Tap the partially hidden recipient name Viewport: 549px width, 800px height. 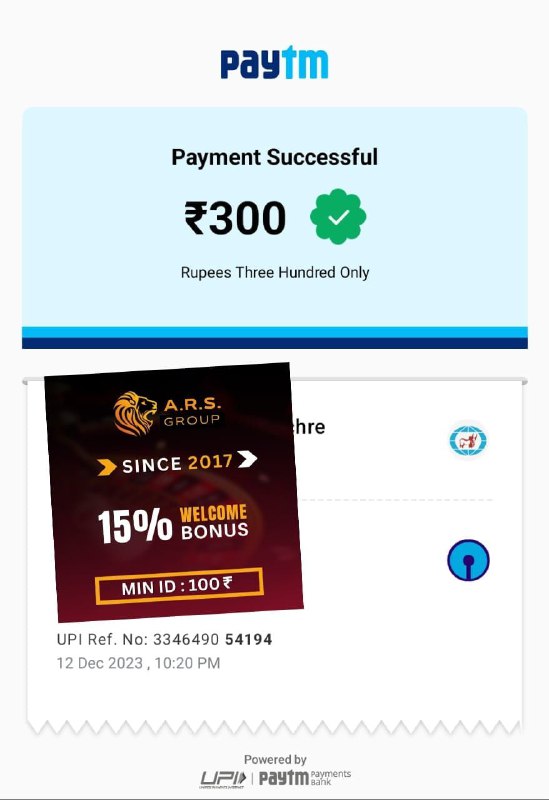pos(308,427)
